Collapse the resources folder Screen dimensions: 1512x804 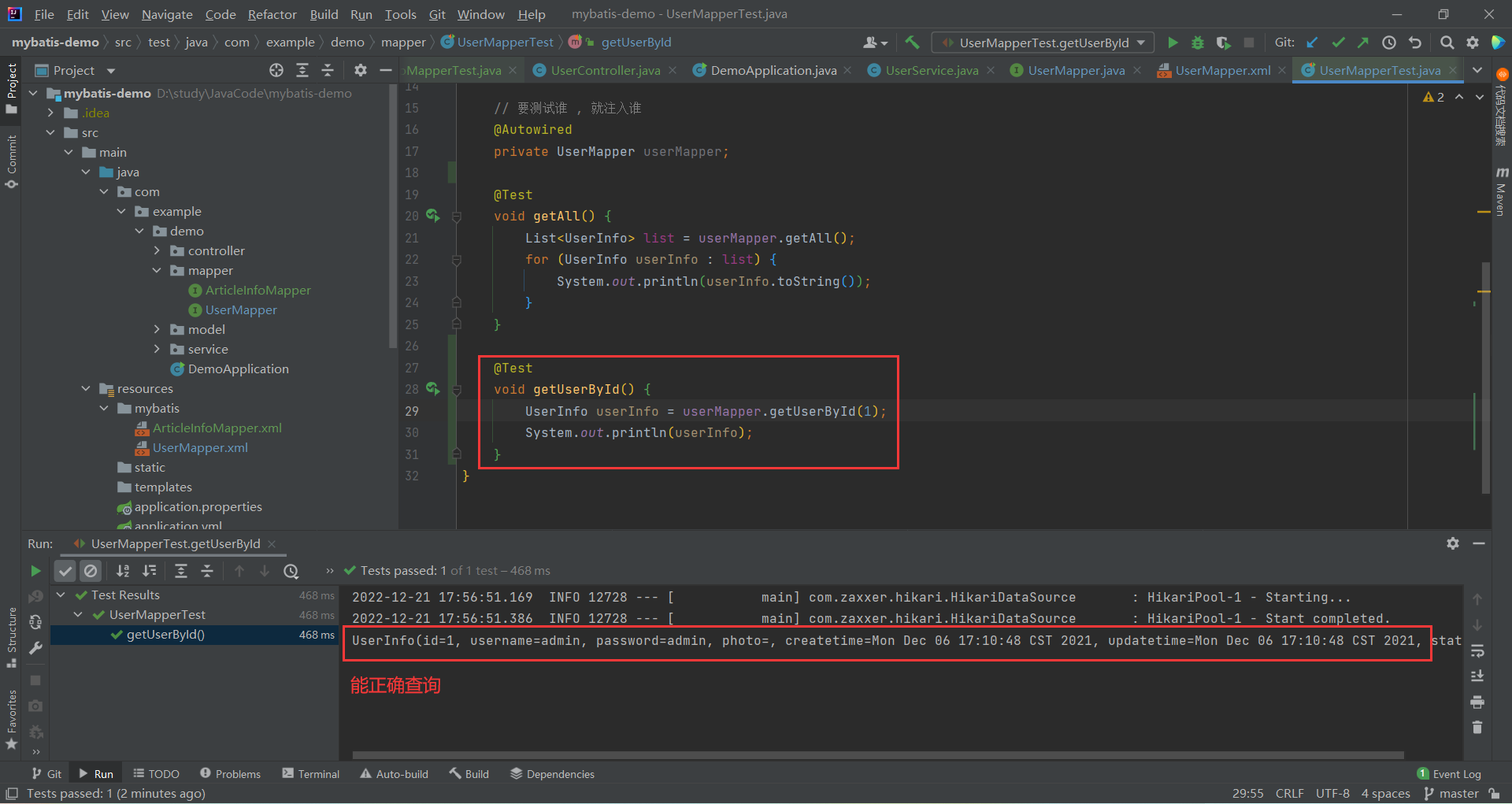[86, 388]
